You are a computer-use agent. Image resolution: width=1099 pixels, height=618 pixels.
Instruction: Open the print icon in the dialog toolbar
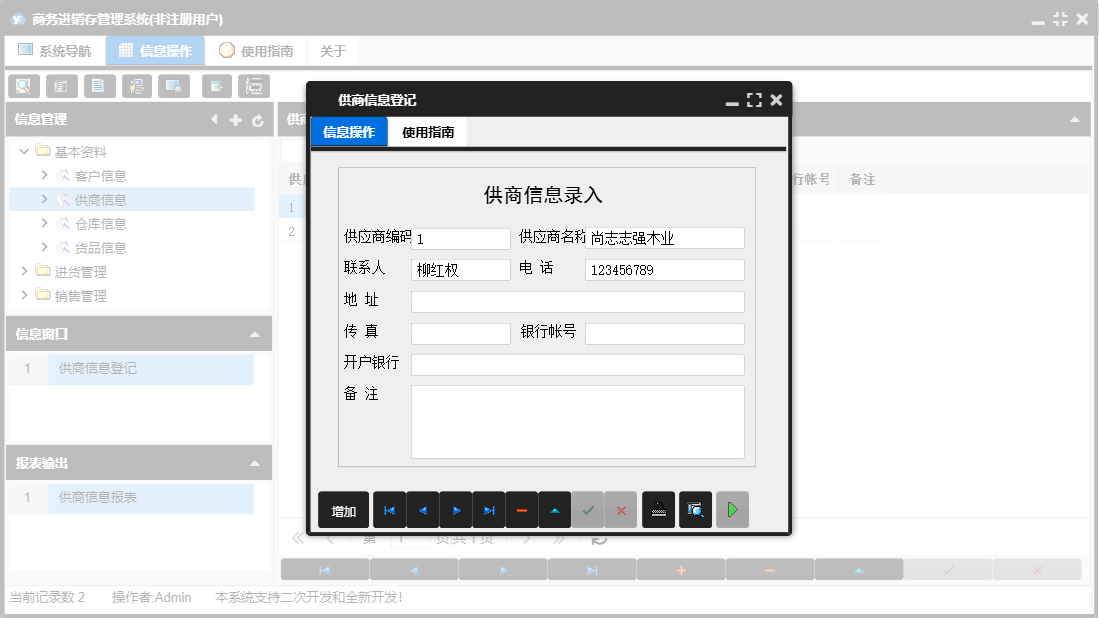pyautogui.click(x=658, y=510)
